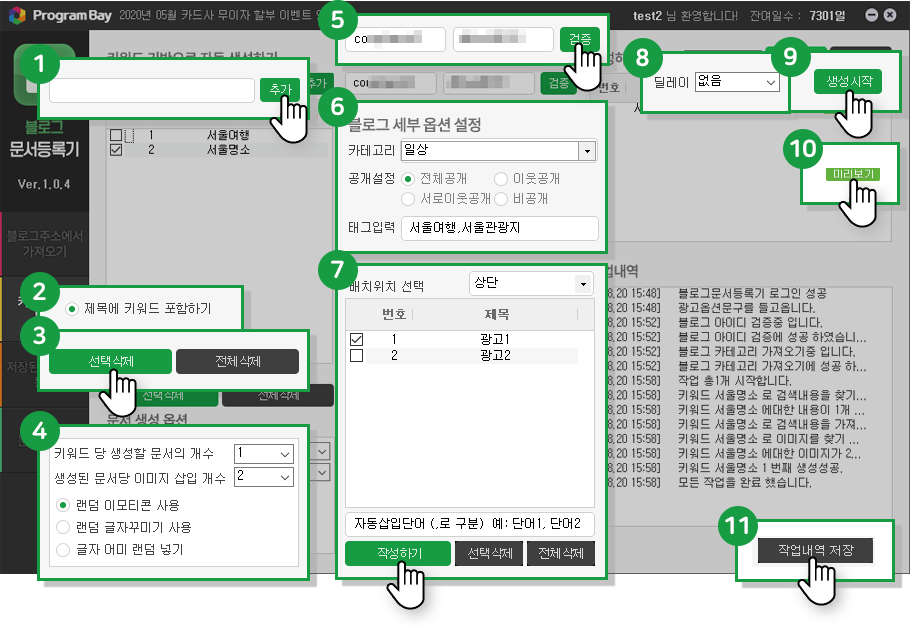Close the program with the X icon
The height and width of the screenshot is (628, 910).
tap(893, 15)
